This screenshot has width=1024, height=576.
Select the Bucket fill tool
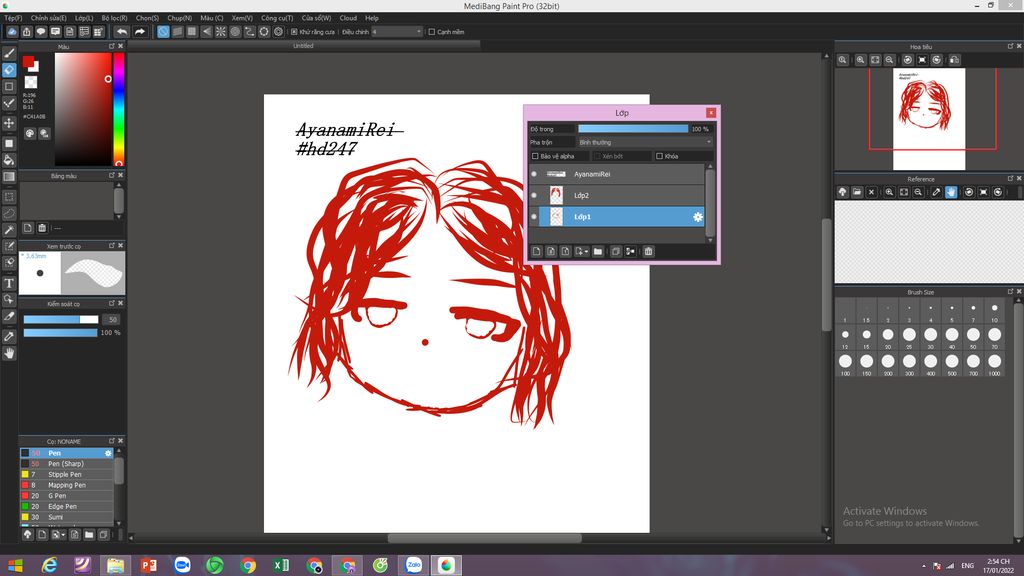click(x=9, y=160)
